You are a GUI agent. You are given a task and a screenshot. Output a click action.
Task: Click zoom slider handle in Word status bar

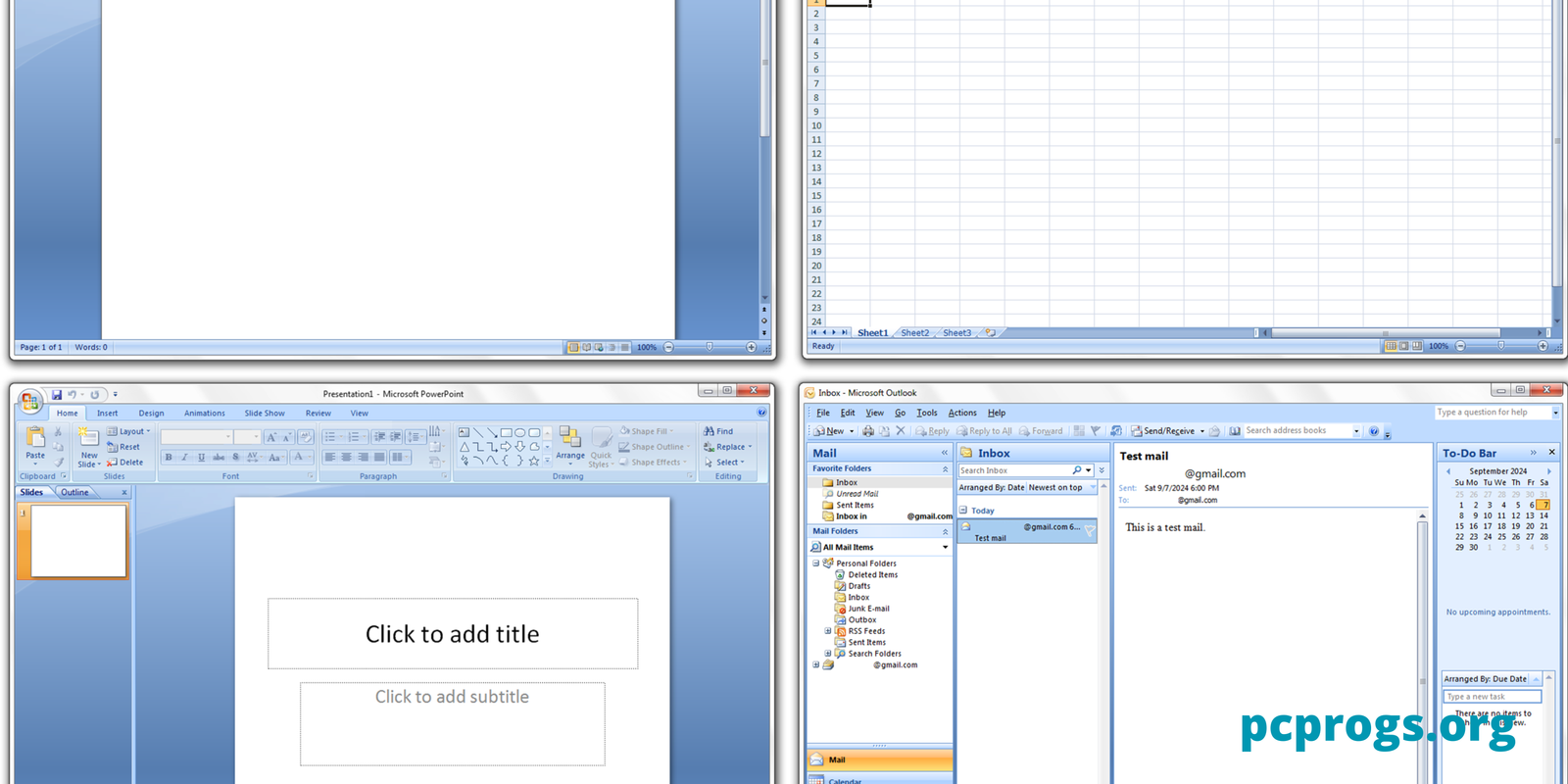(710, 347)
